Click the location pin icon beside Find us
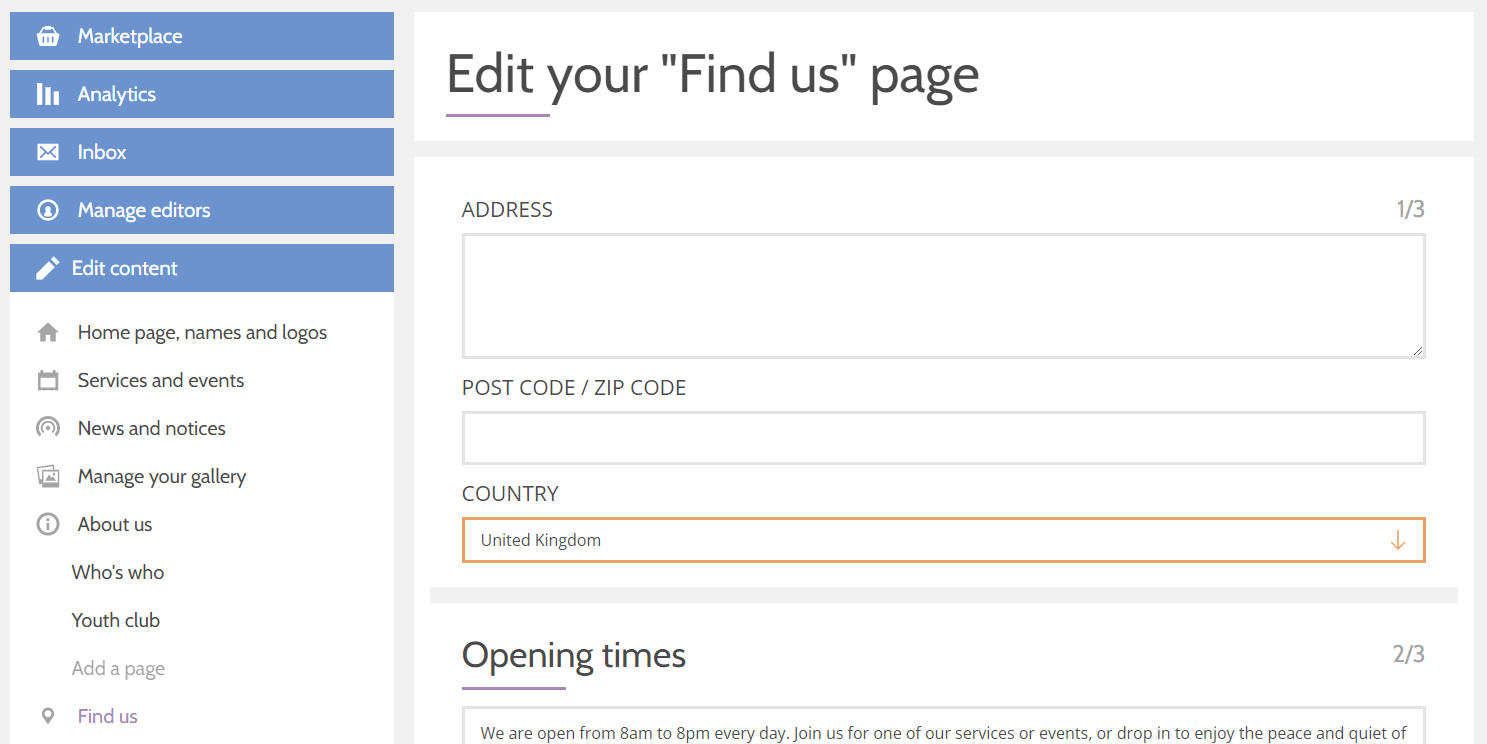1487x744 pixels. point(47,716)
